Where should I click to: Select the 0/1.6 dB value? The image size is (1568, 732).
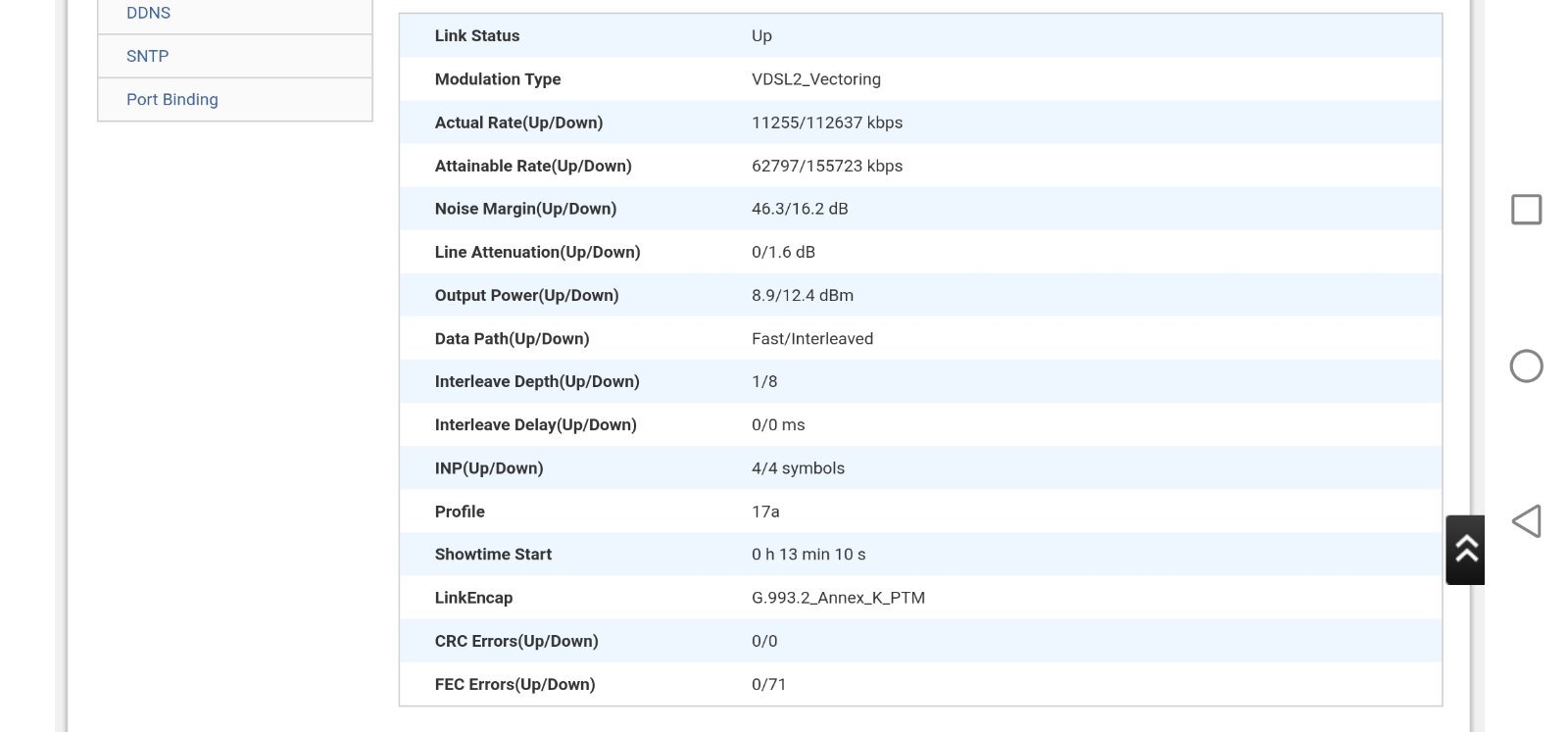(783, 252)
